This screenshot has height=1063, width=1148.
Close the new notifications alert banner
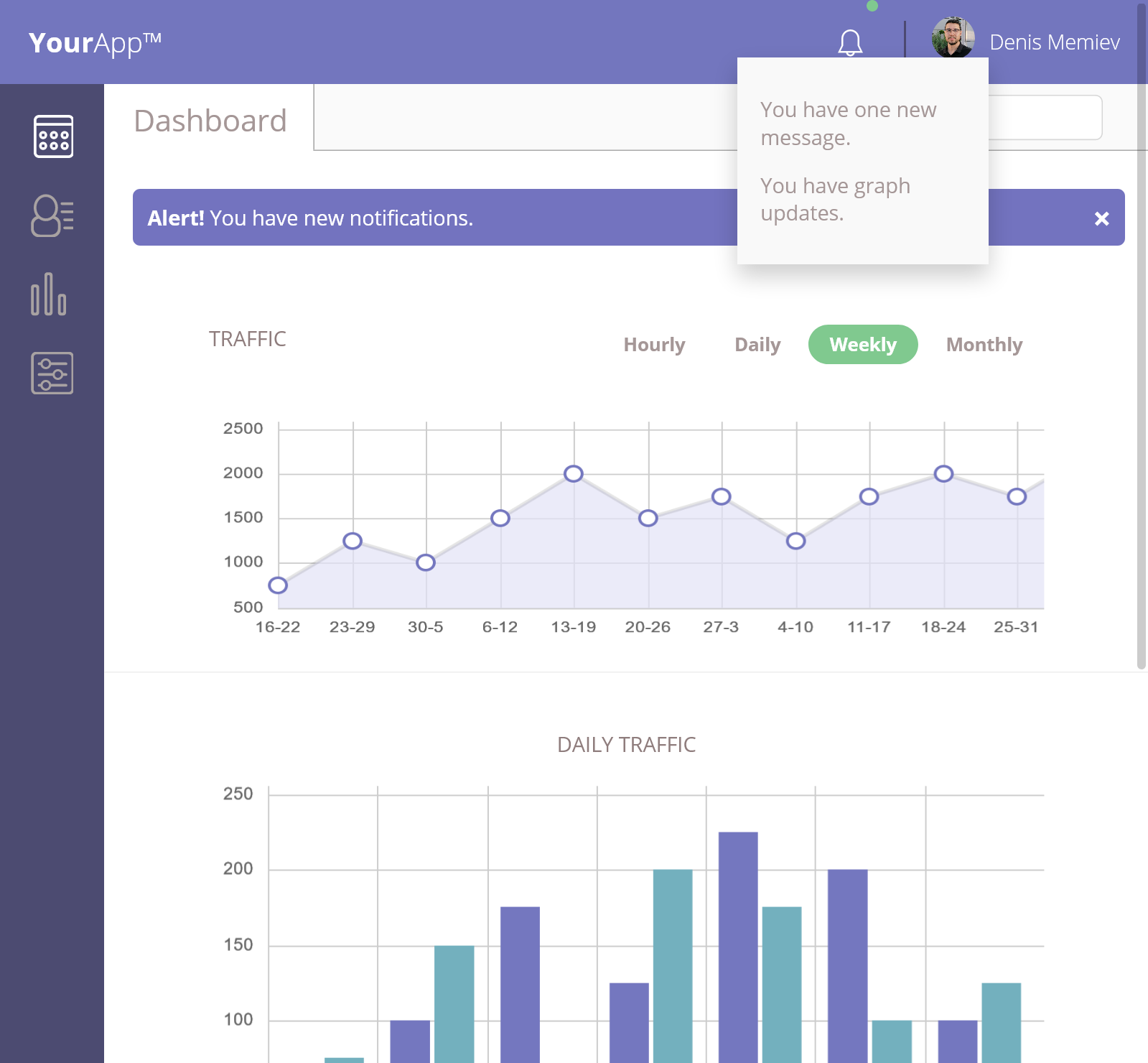coord(1101,218)
